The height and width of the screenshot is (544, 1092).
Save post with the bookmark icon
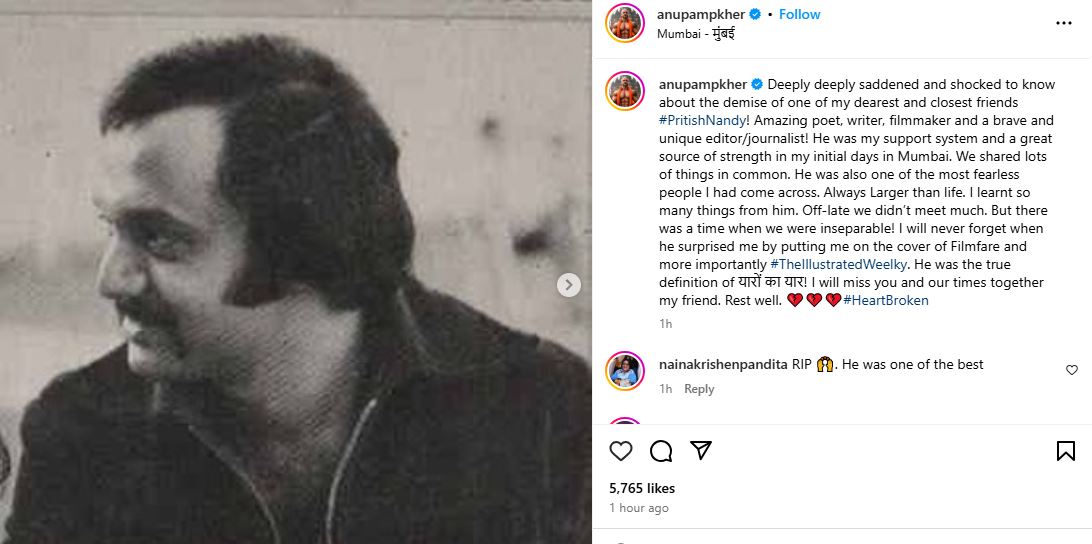(1066, 451)
